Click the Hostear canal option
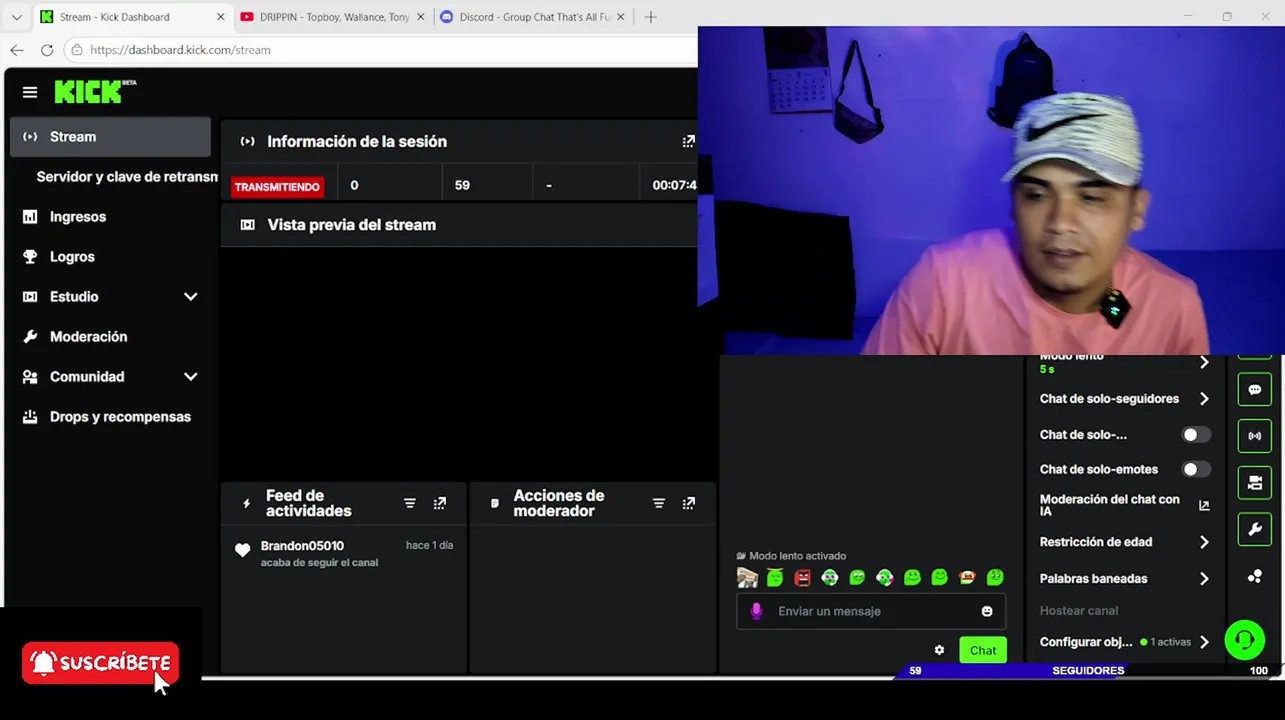Viewport: 1285px width, 720px height. point(1079,611)
